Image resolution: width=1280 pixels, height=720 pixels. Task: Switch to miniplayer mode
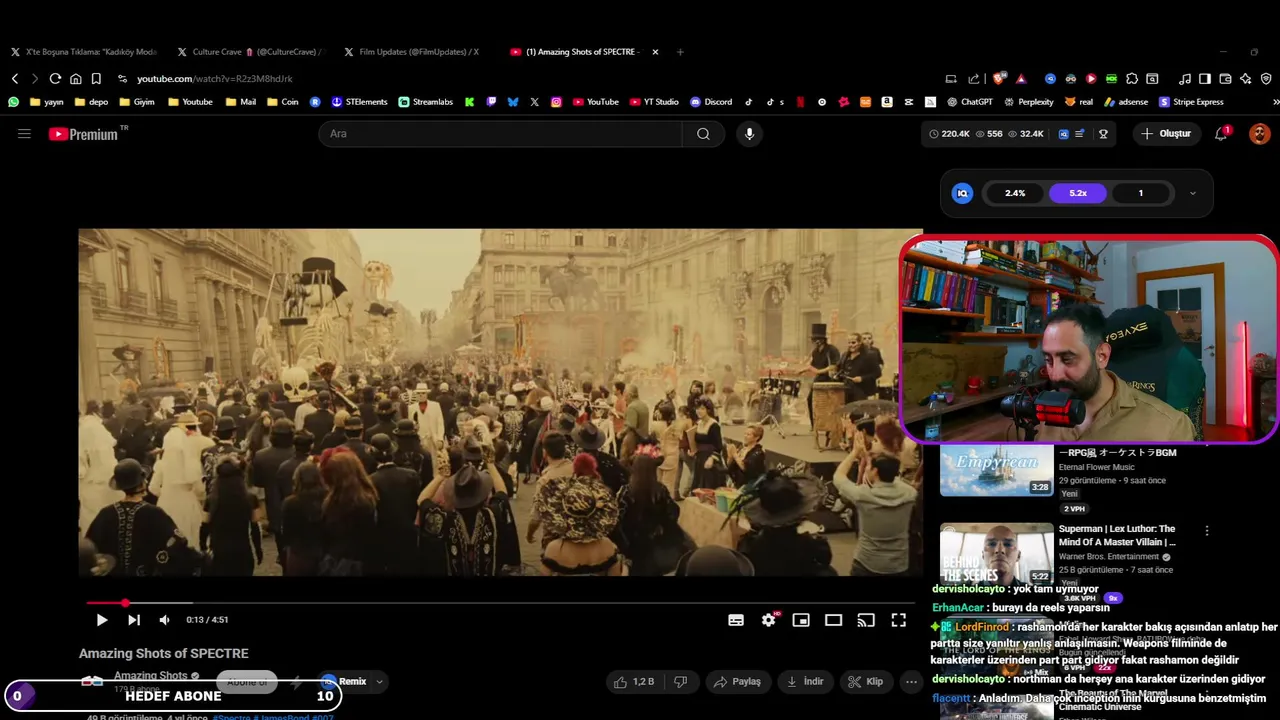[801, 620]
